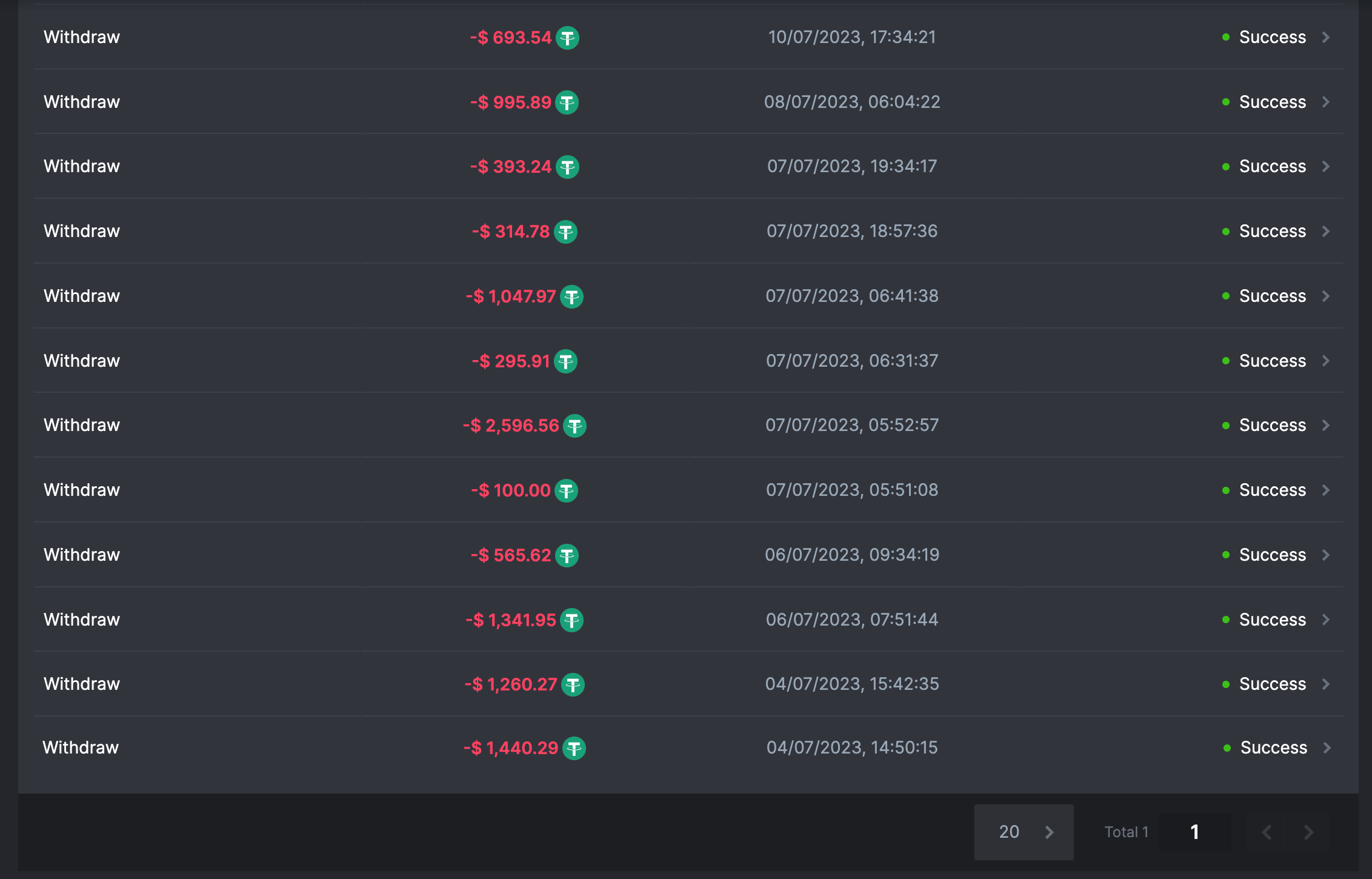1372x879 pixels.
Task: Click the Tether icon beside -$ 995.89
Action: [x=567, y=102]
